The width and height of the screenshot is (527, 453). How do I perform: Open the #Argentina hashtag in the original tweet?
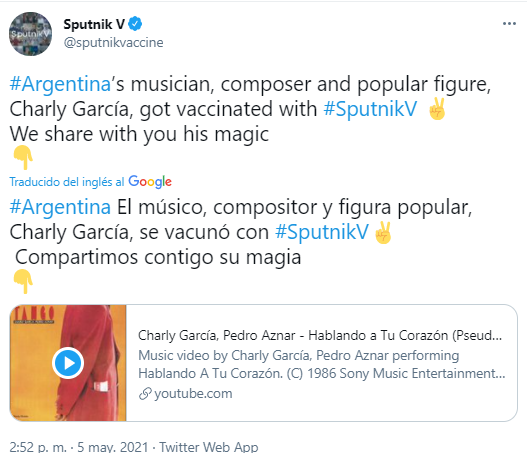60,84
